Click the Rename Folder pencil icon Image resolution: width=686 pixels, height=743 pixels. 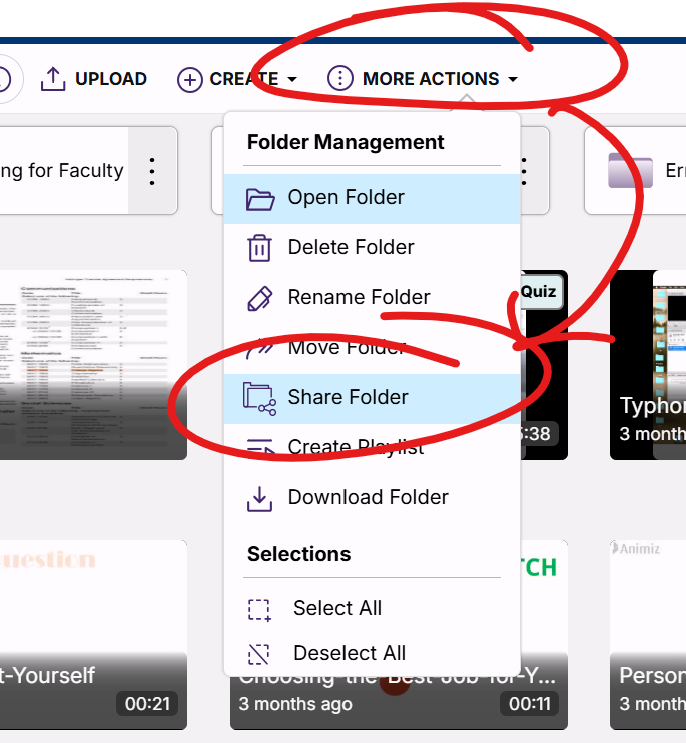point(260,298)
